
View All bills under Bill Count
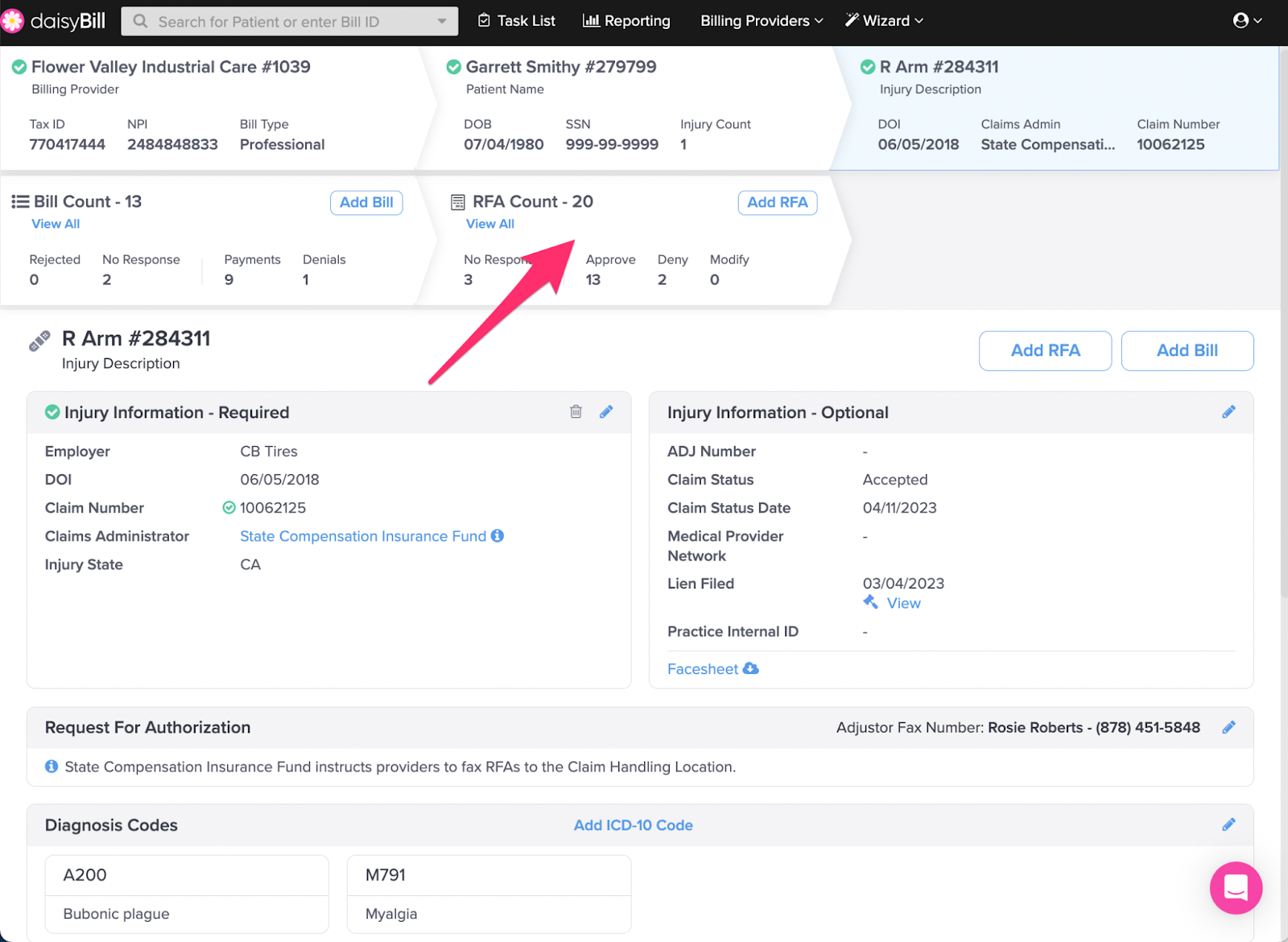(x=56, y=224)
